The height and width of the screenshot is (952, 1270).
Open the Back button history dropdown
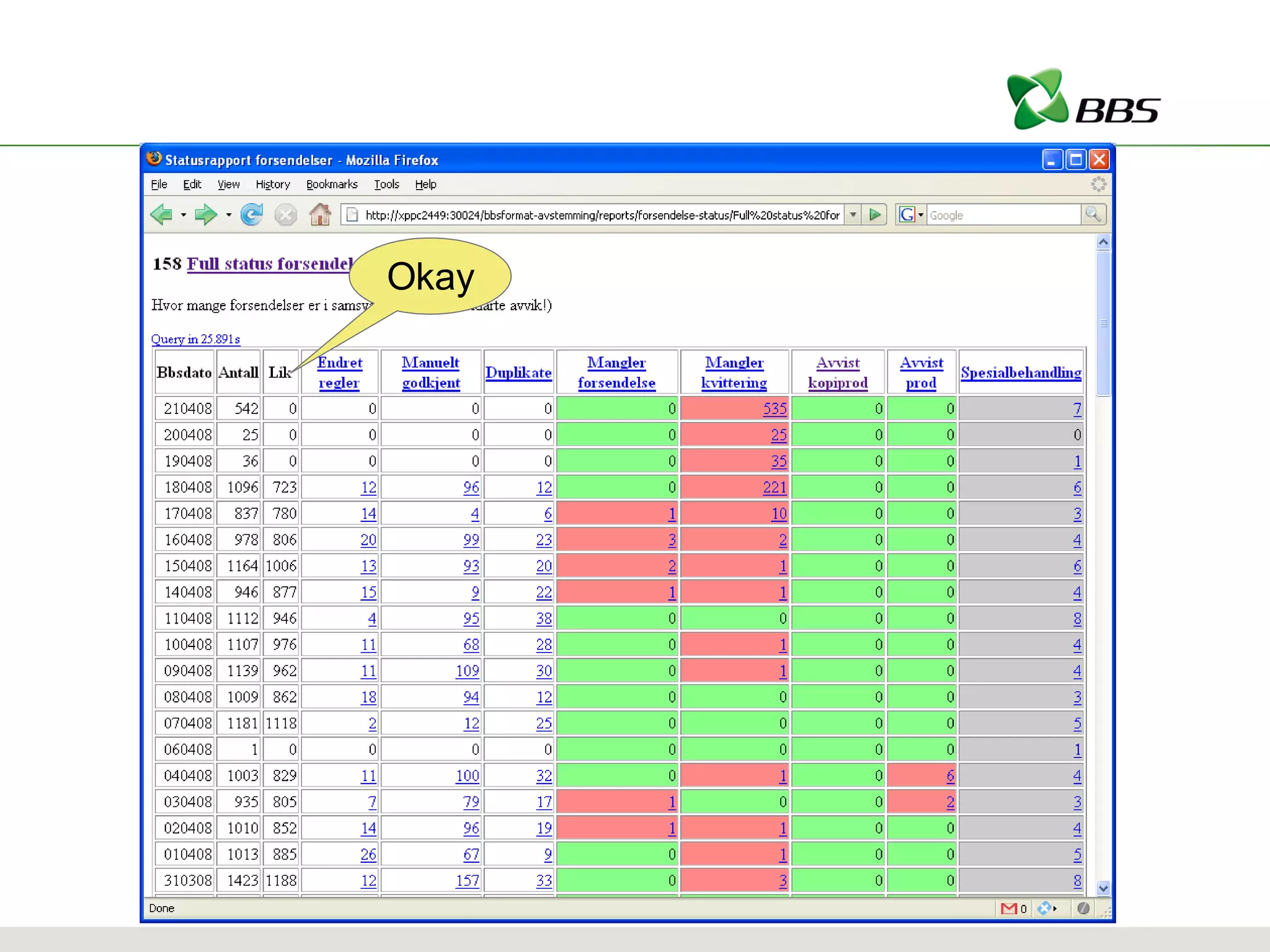coord(184,215)
